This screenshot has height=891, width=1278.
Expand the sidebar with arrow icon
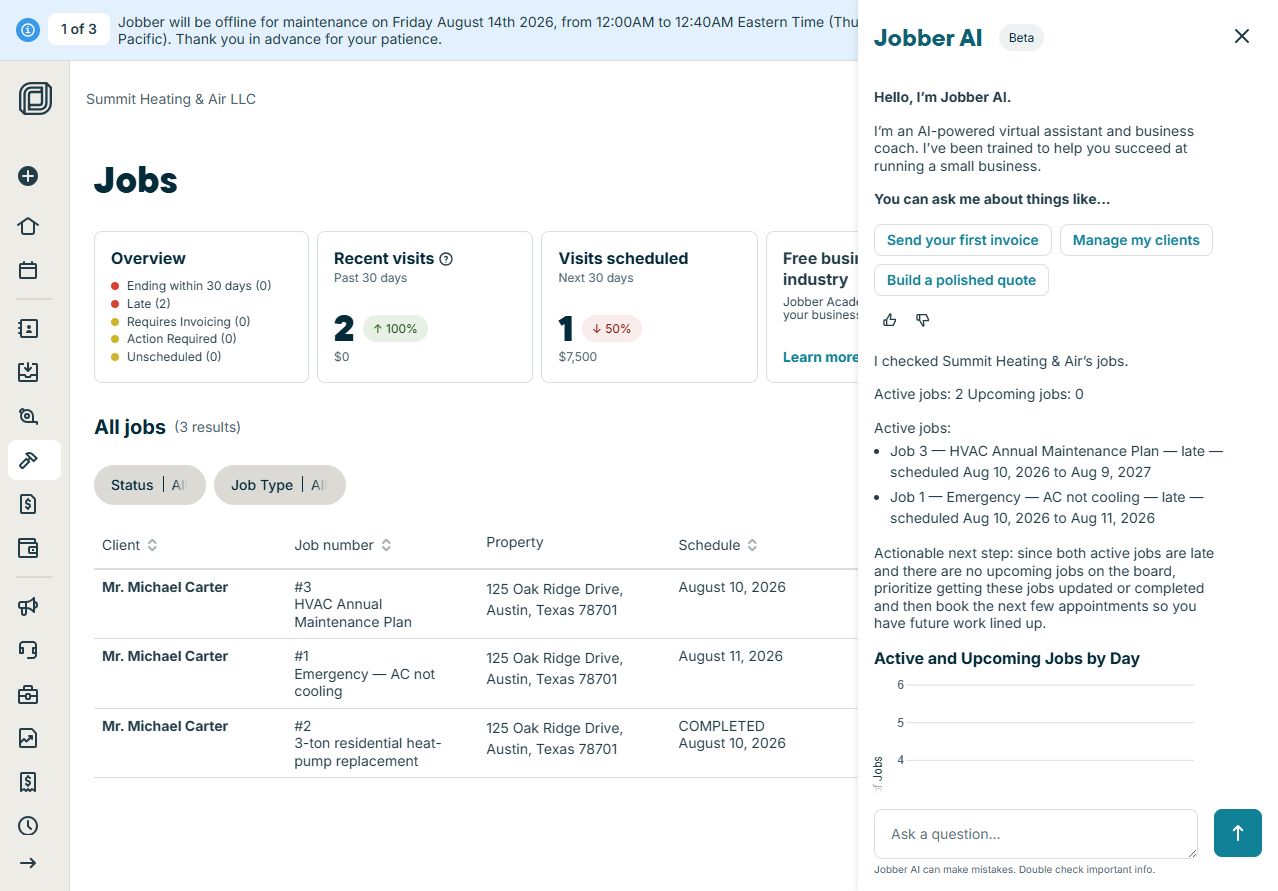pyautogui.click(x=28, y=863)
